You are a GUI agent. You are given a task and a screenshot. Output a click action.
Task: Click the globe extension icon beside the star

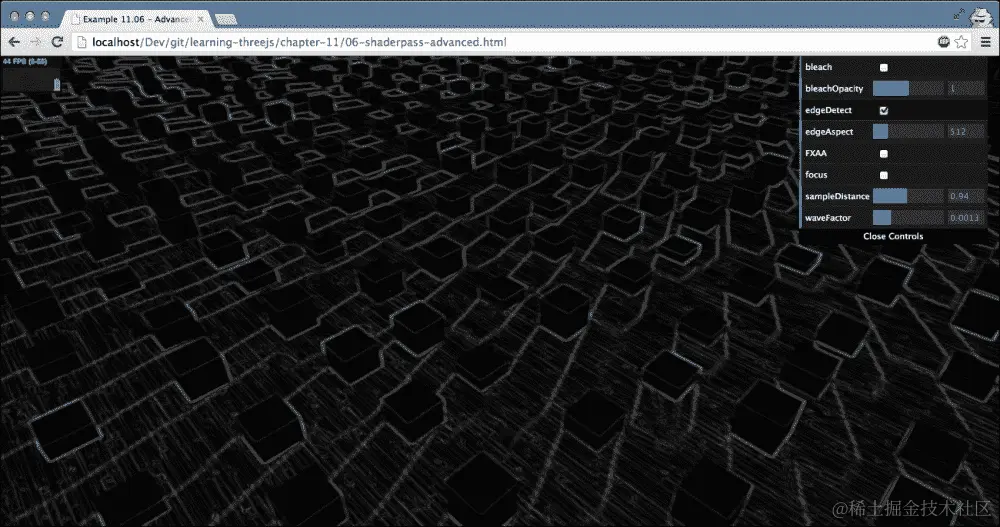point(944,42)
